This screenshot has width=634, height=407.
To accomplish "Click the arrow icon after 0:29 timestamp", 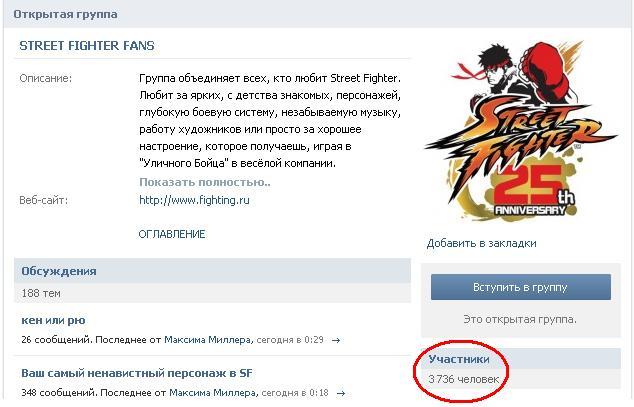I will 336,340.
